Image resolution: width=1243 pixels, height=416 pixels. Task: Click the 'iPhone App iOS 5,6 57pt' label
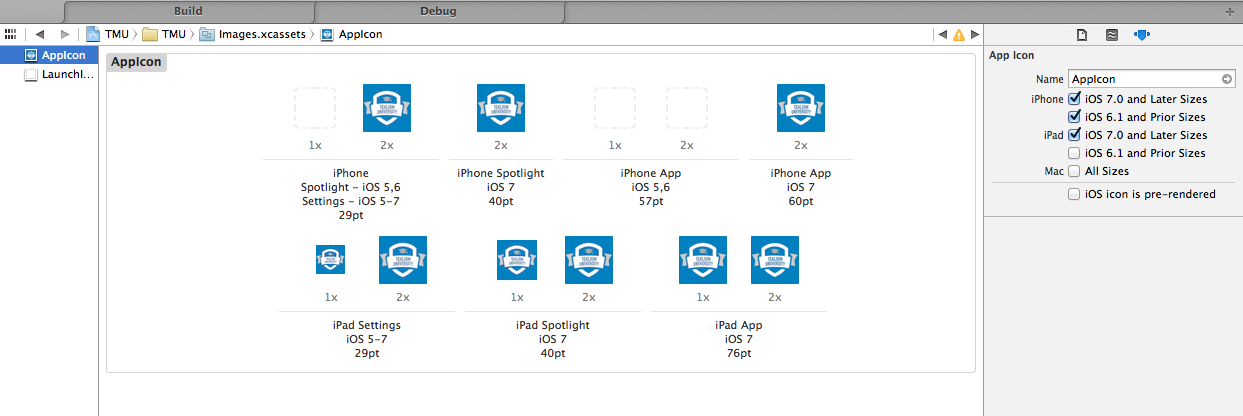coord(651,187)
